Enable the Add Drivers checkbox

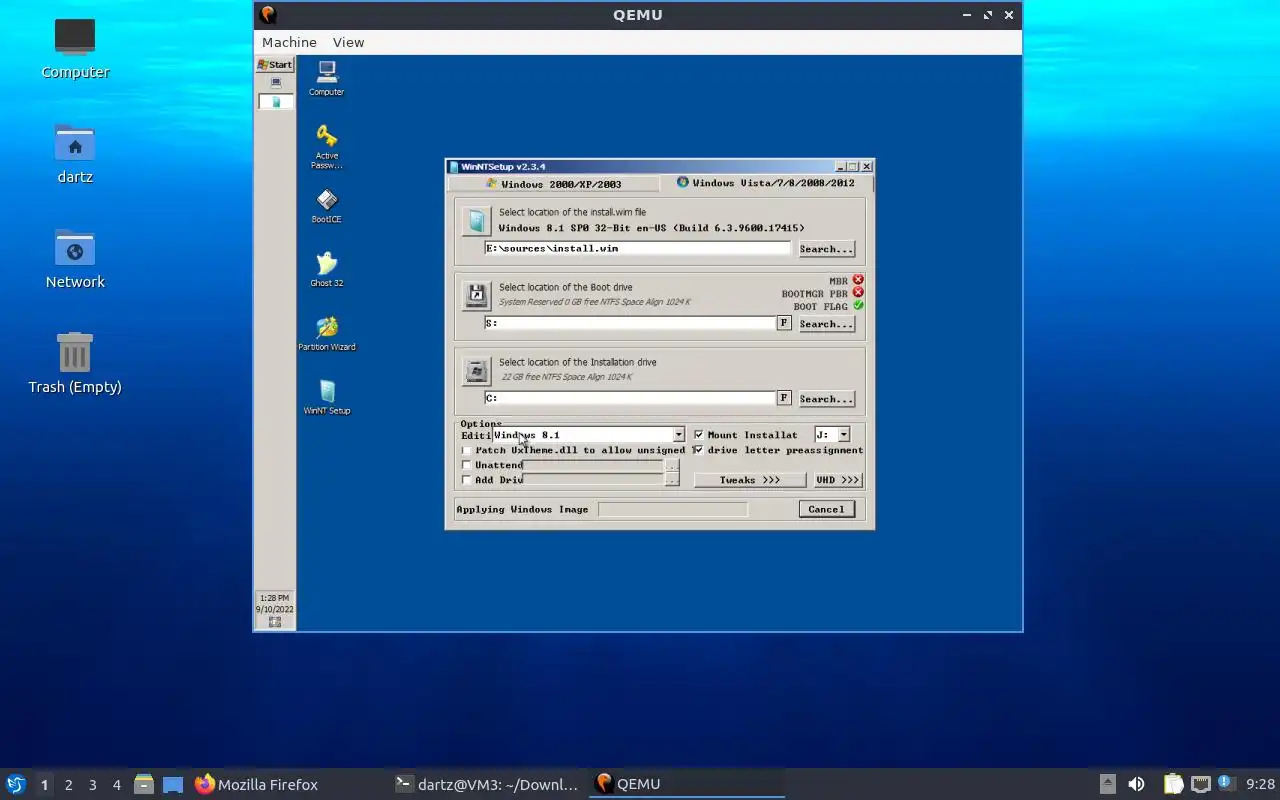(x=466, y=480)
